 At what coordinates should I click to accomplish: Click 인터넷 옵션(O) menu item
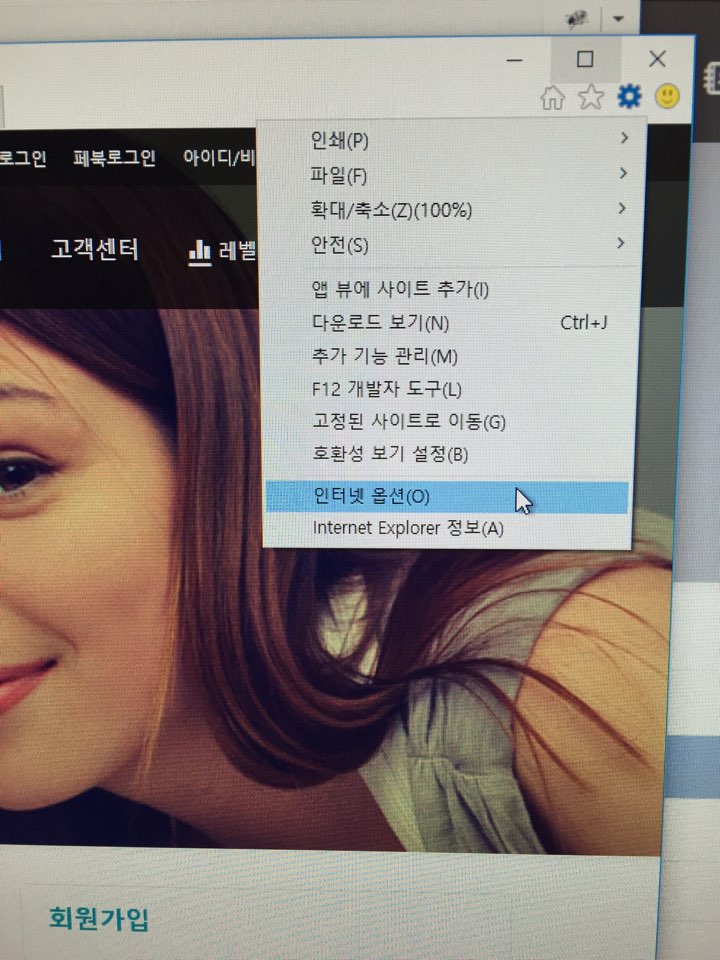click(447, 497)
